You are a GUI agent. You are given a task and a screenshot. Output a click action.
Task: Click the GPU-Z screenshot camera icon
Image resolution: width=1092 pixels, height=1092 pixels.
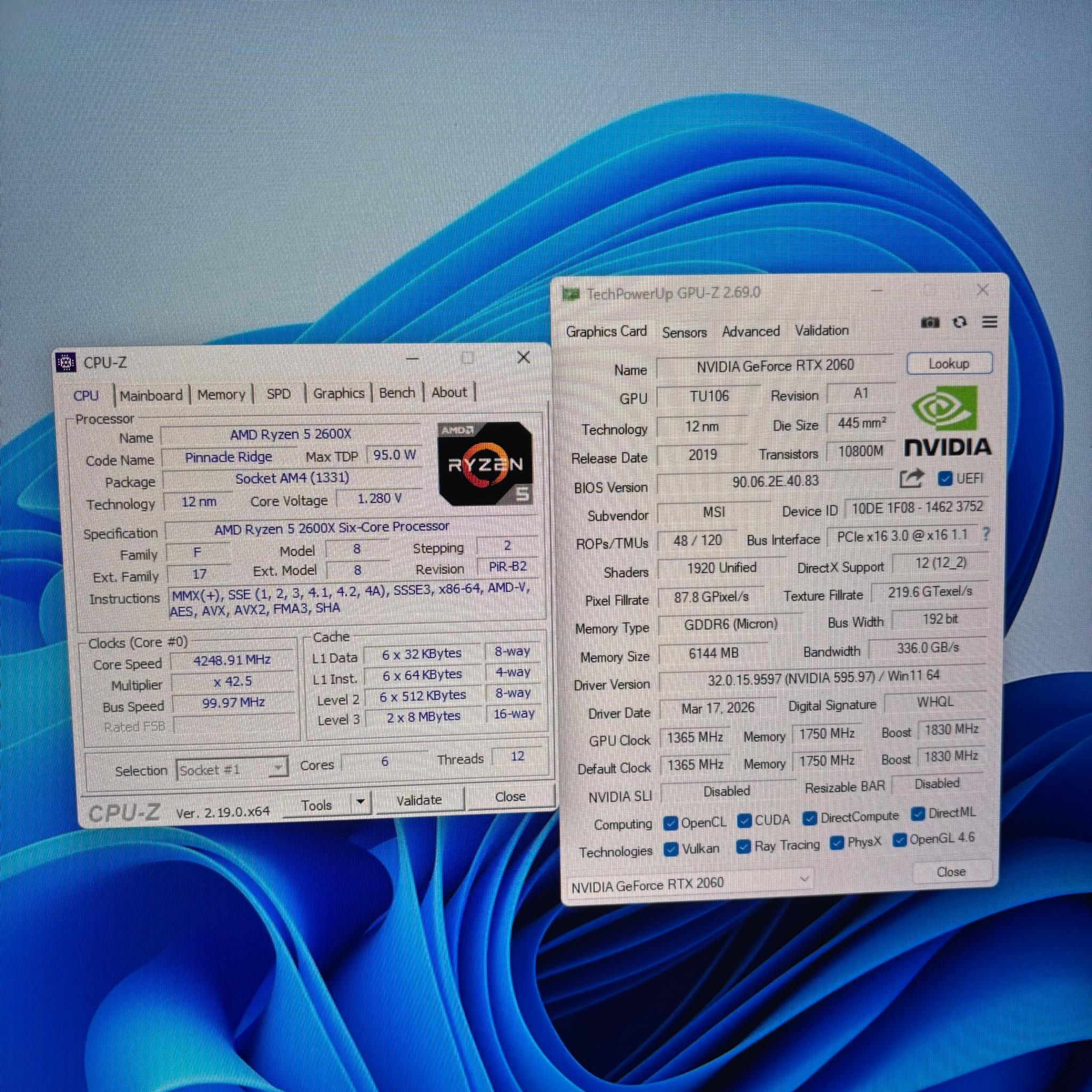click(930, 323)
